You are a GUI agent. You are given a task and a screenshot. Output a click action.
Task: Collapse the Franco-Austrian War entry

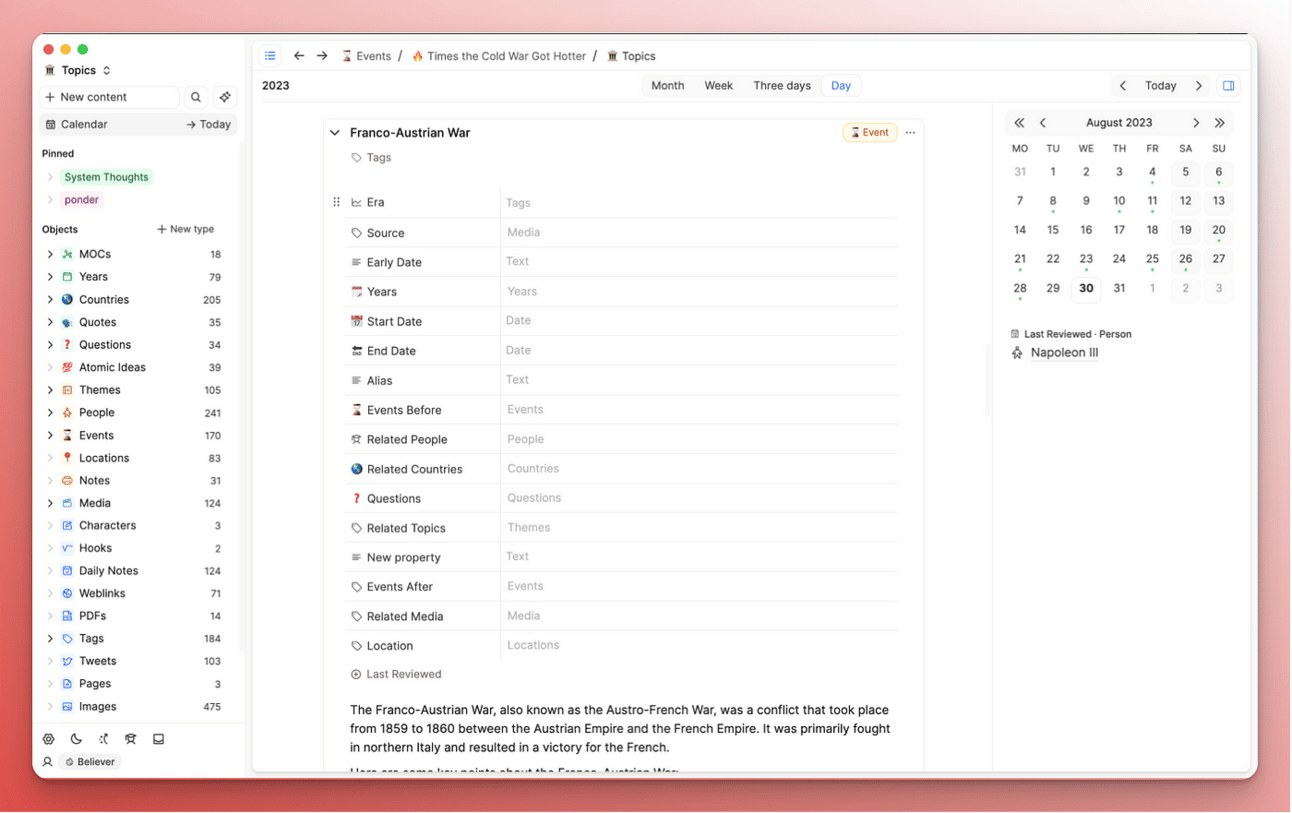tap(335, 133)
